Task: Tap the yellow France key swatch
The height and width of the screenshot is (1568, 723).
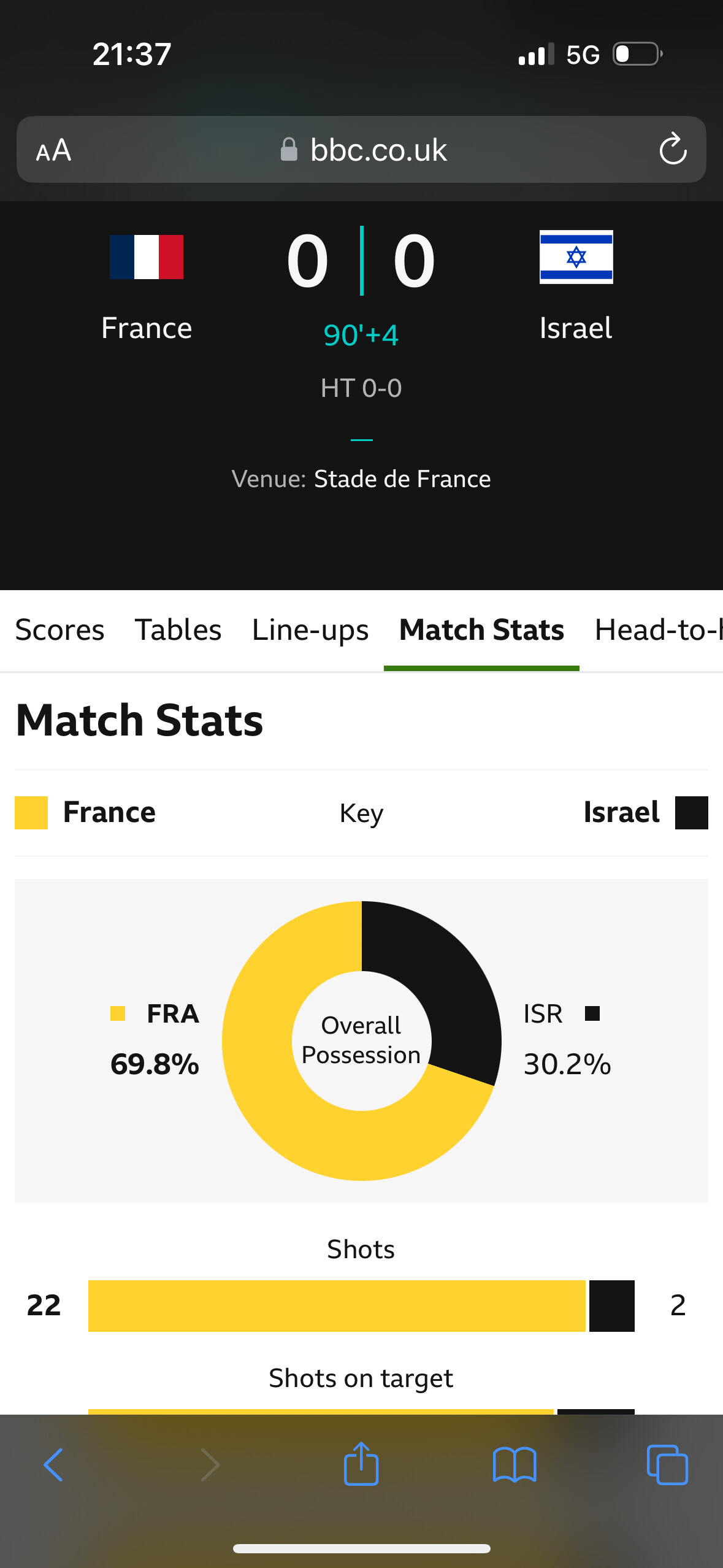Action: [31, 812]
